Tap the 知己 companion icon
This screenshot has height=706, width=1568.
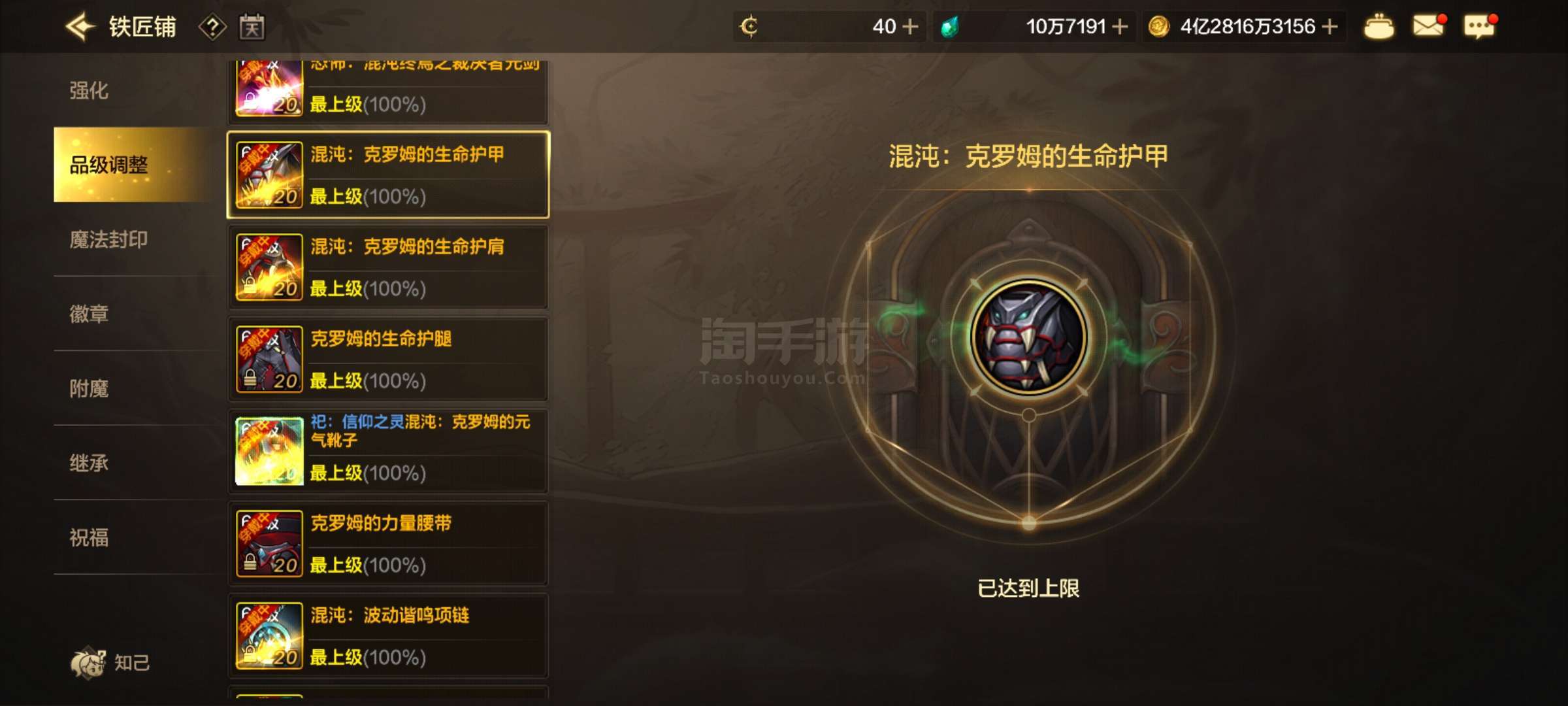[x=88, y=663]
